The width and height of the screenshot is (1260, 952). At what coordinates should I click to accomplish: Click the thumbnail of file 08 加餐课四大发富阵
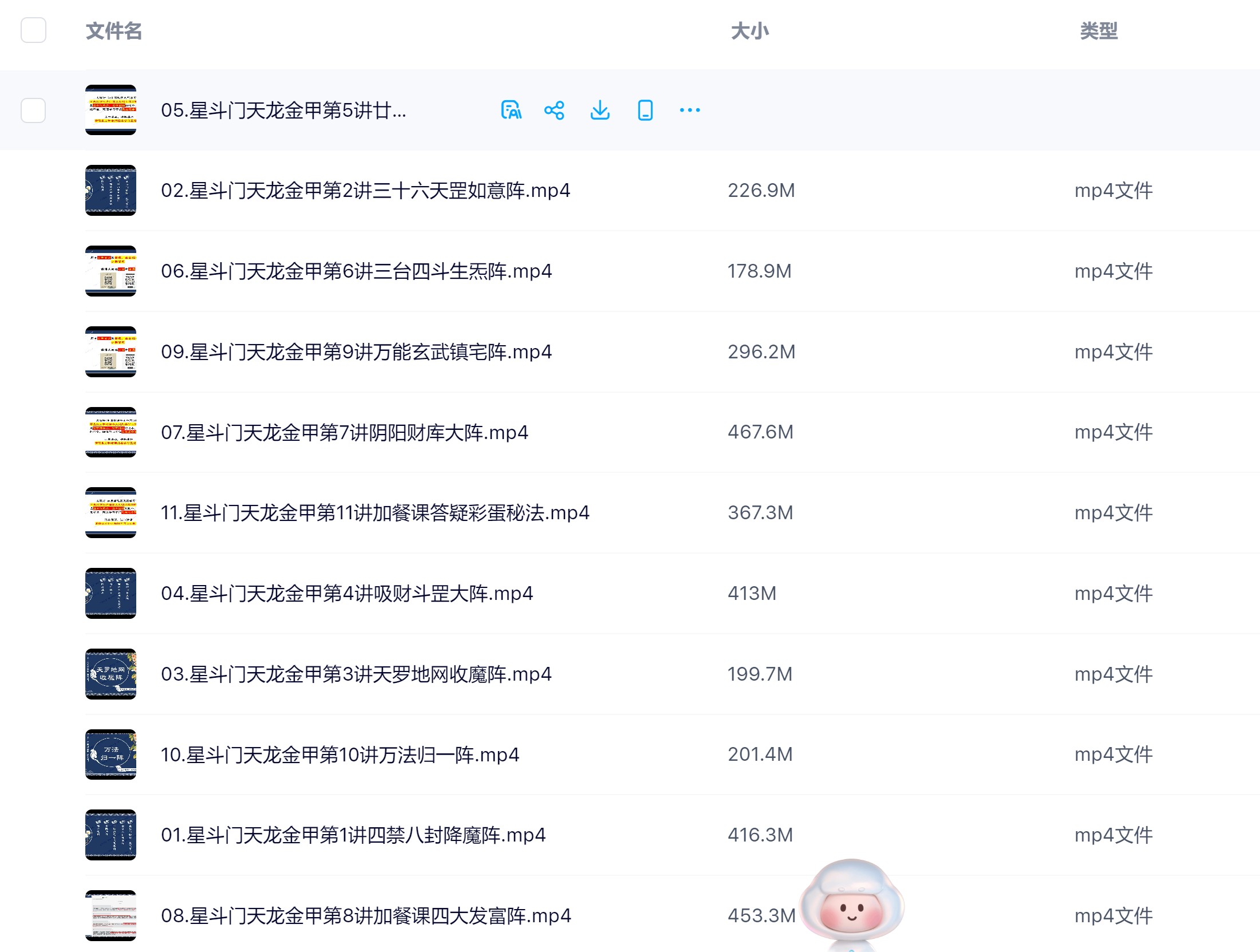(111, 916)
